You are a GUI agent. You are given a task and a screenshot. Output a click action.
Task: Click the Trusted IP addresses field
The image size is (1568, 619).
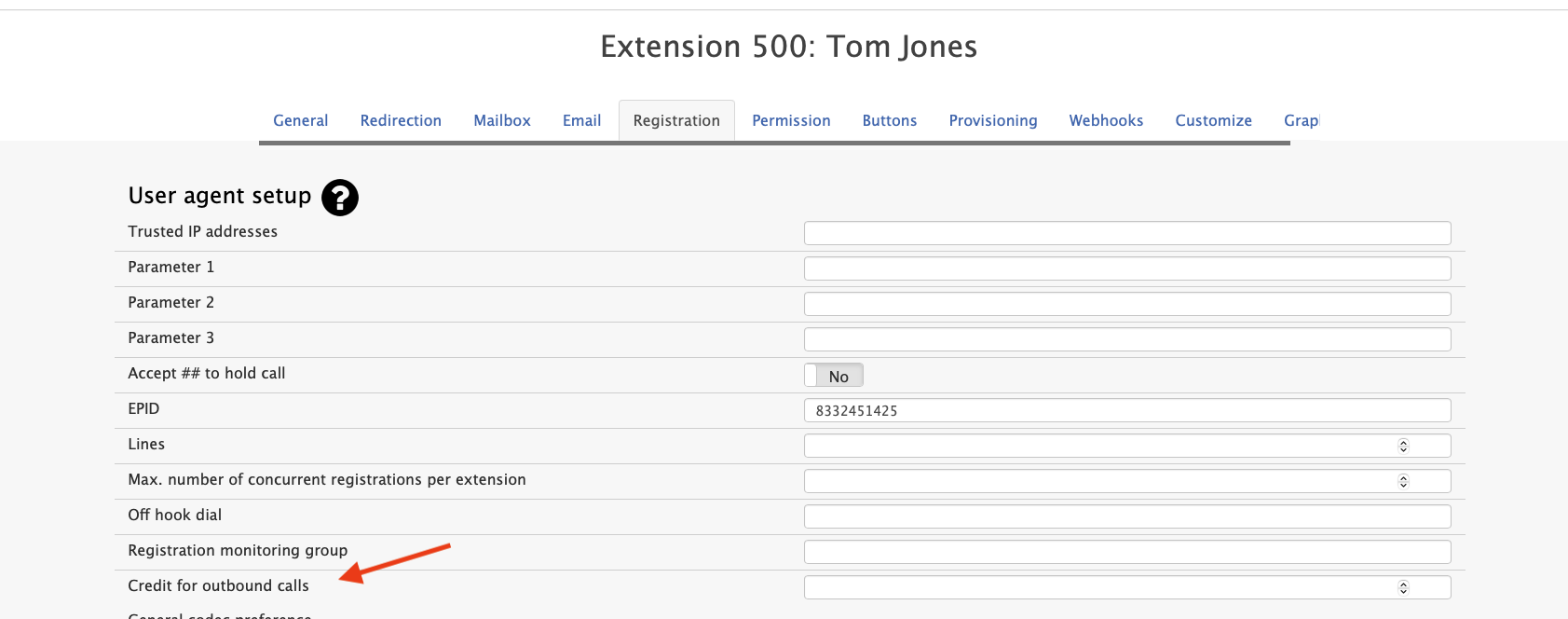click(x=1127, y=233)
